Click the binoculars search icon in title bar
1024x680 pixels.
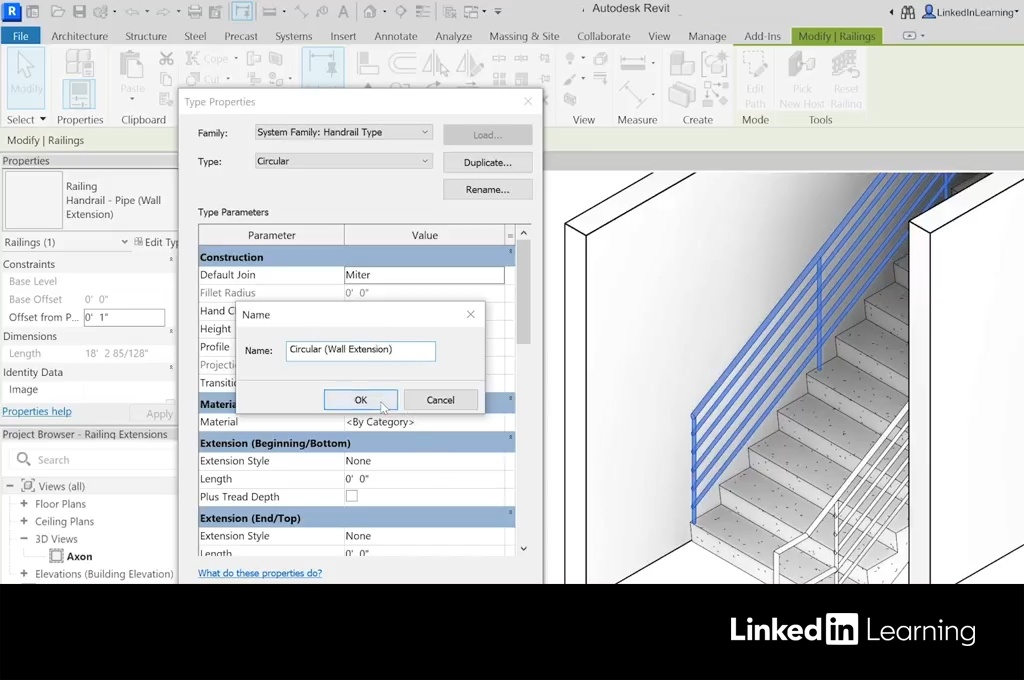pos(908,12)
